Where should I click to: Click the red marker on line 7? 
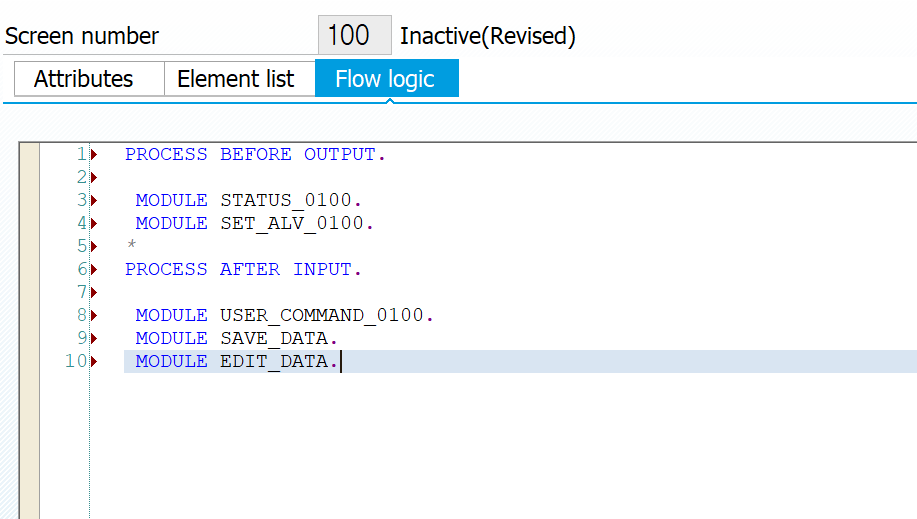point(94,292)
